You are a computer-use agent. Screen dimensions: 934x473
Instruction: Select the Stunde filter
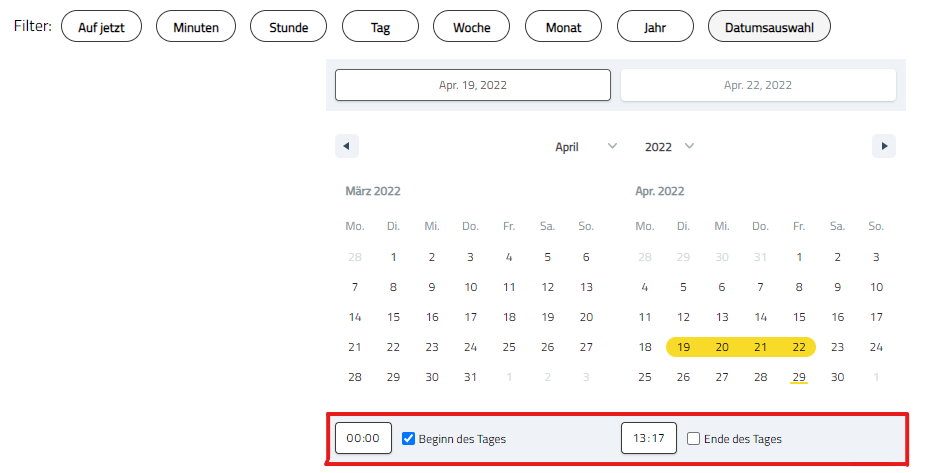point(288,27)
